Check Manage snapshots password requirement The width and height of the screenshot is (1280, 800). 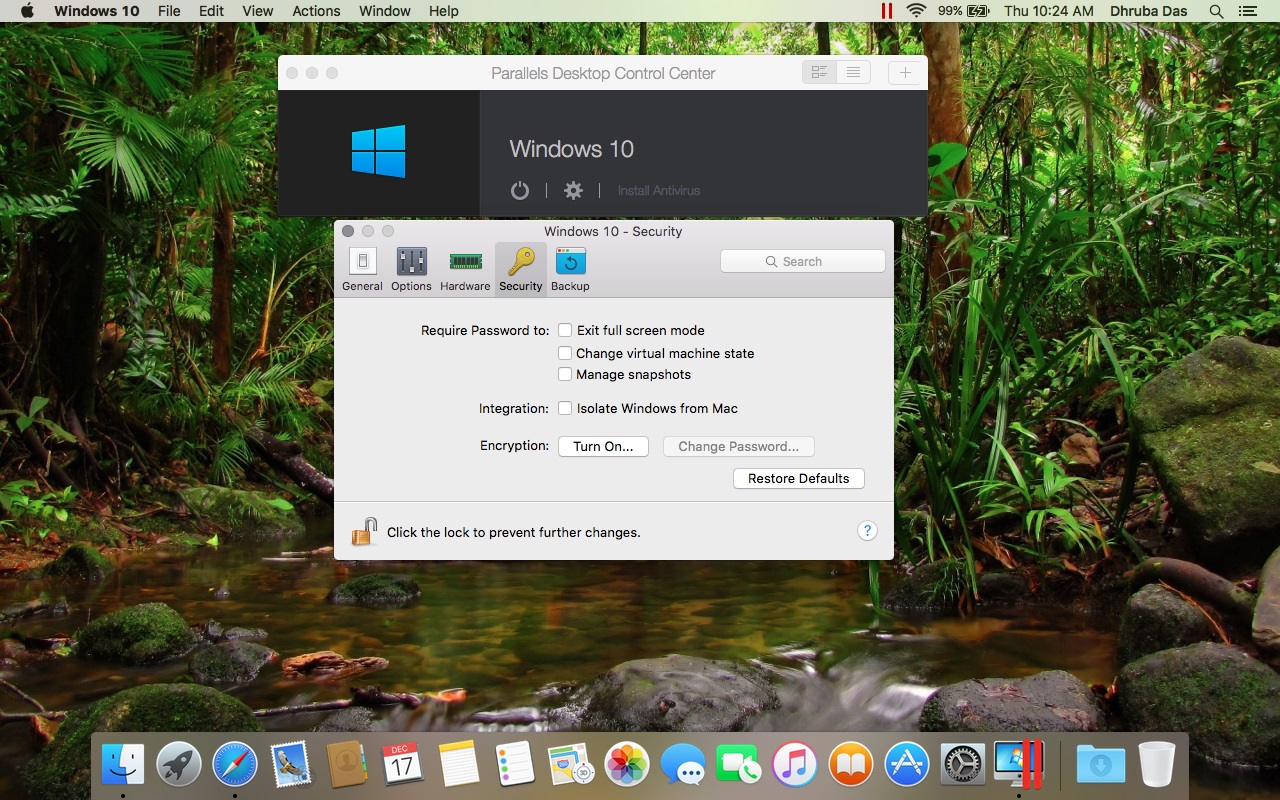565,374
